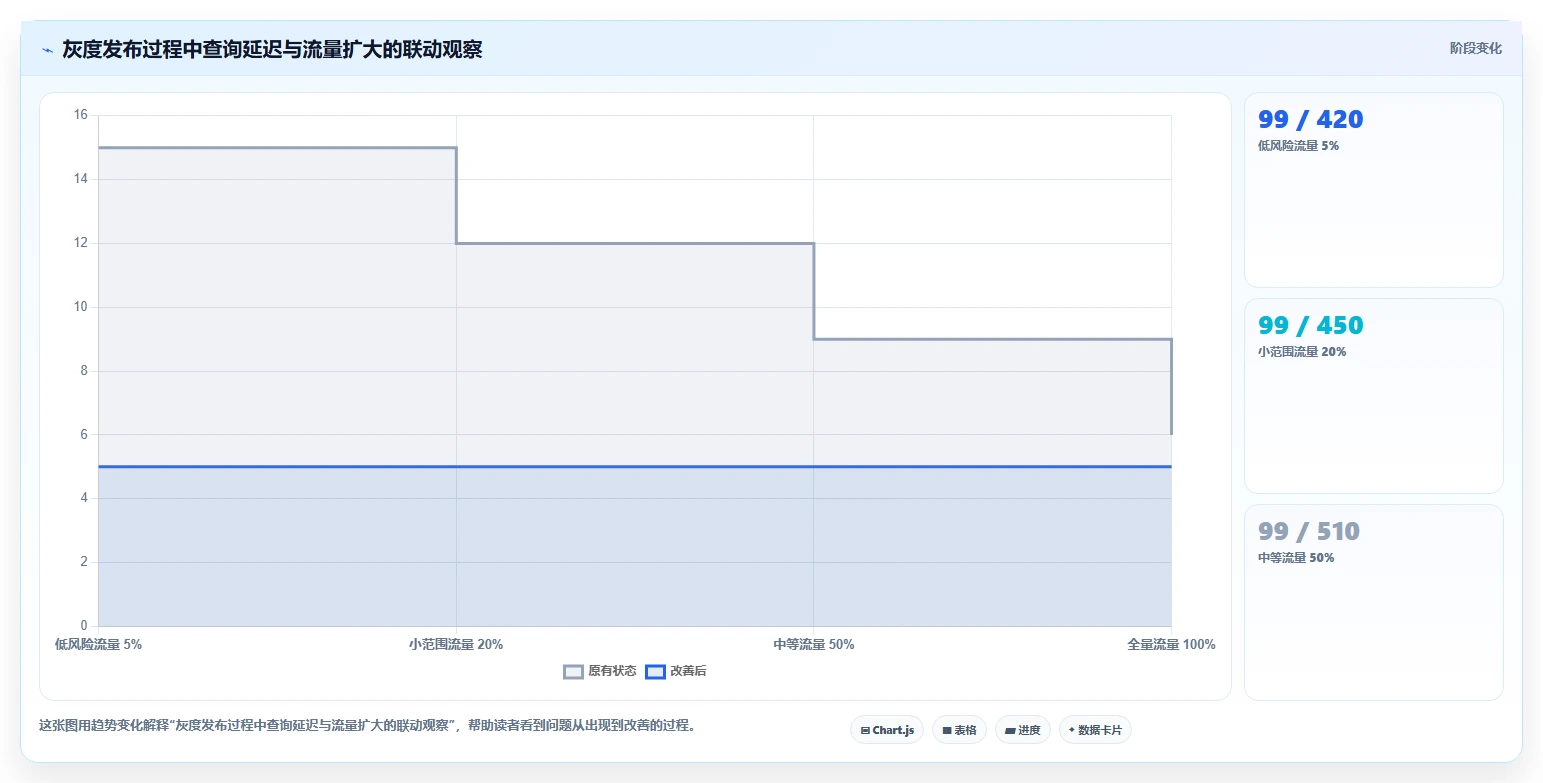1543x783 pixels.
Task: Open the 99 / 510 stat card
Action: click(x=1373, y=602)
